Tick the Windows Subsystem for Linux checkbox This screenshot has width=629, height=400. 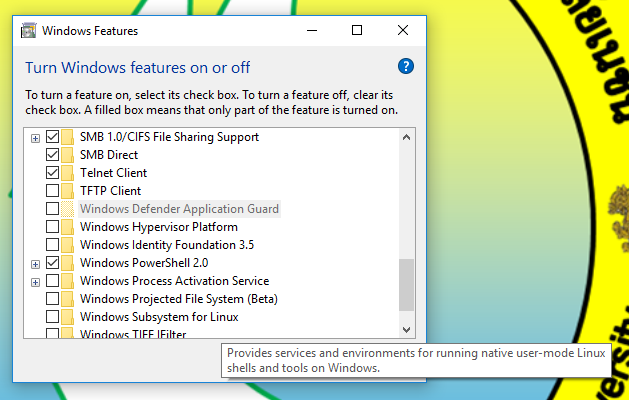(52, 317)
